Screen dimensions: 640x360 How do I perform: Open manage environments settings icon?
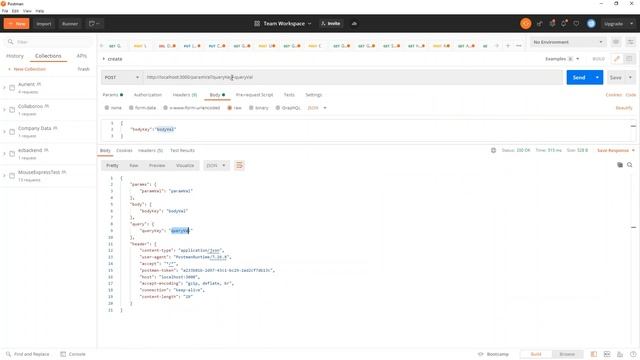(x=631, y=42)
